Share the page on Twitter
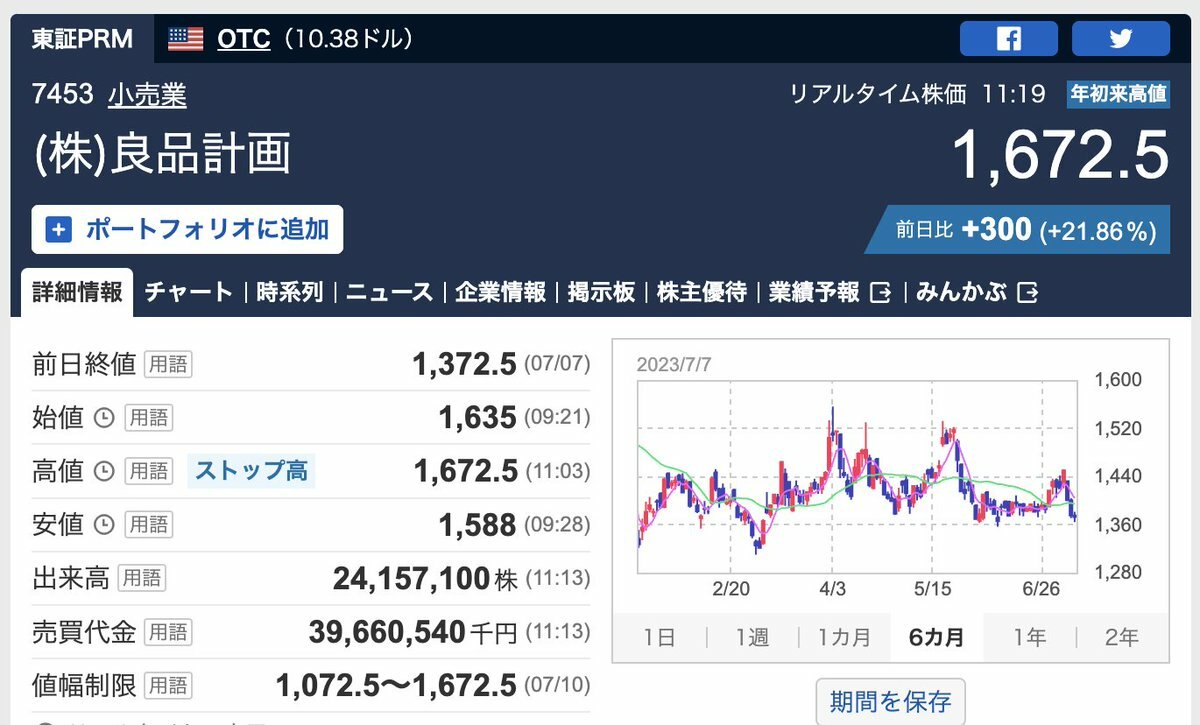1200x725 pixels. [1120, 39]
